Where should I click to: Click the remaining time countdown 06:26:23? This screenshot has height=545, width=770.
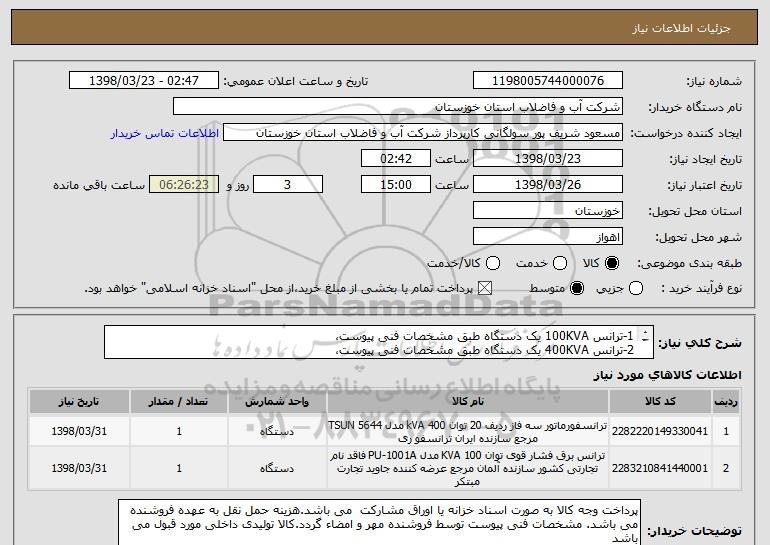(184, 185)
